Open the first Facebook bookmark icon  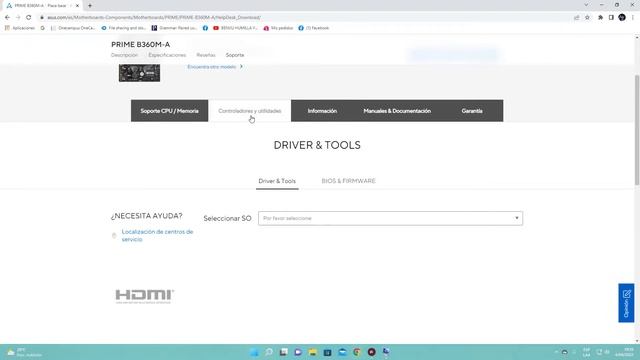[205, 28]
